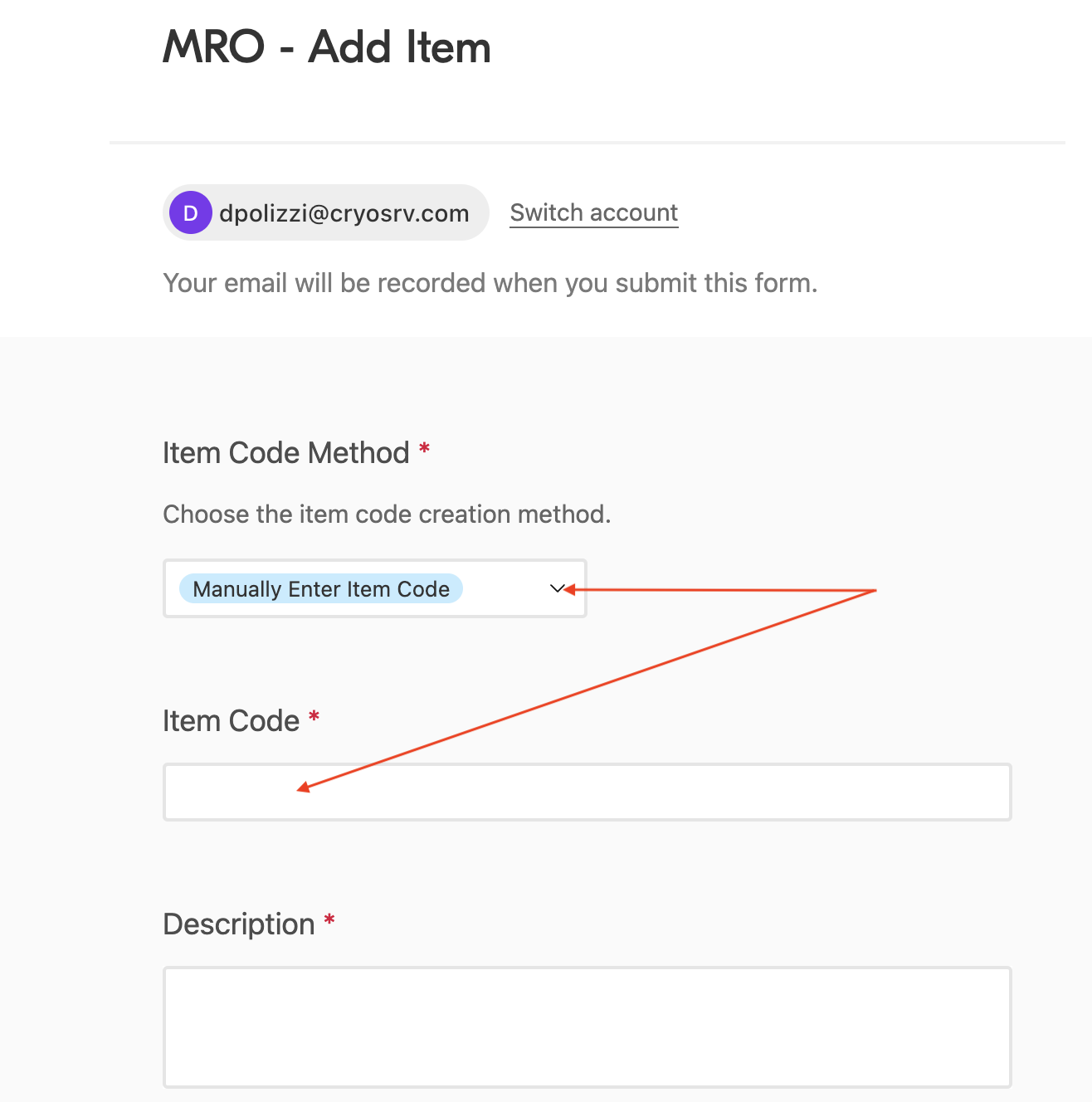Click the purple D account avatar
Image resolution: width=1092 pixels, height=1102 pixels.
pyautogui.click(x=191, y=212)
